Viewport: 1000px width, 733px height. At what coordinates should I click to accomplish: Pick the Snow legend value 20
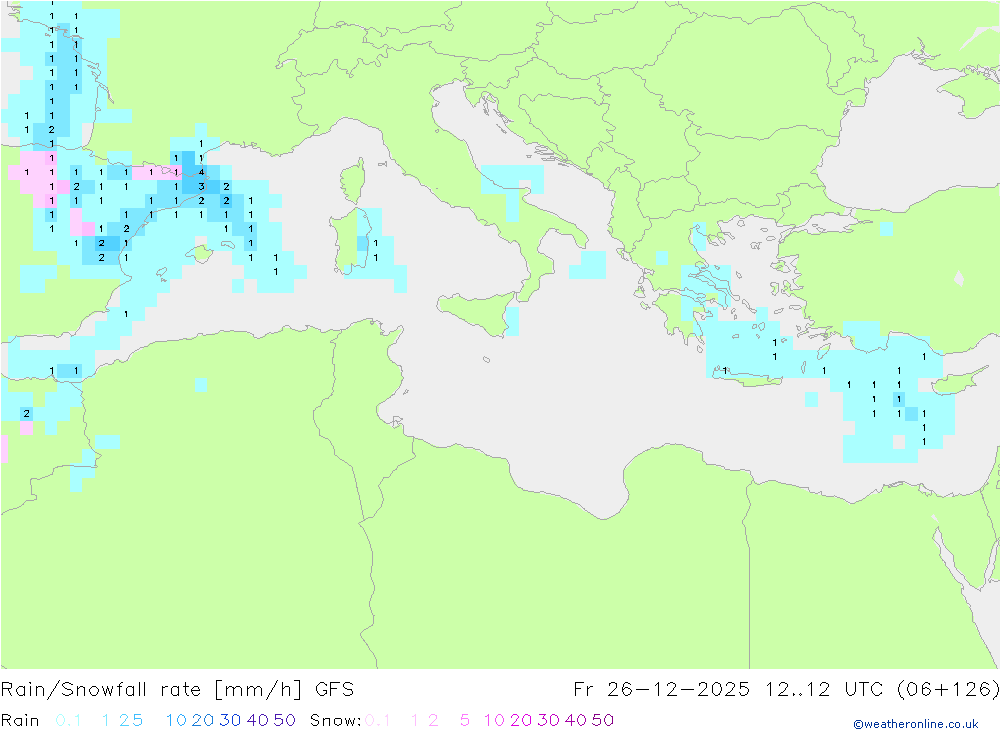tap(521, 720)
